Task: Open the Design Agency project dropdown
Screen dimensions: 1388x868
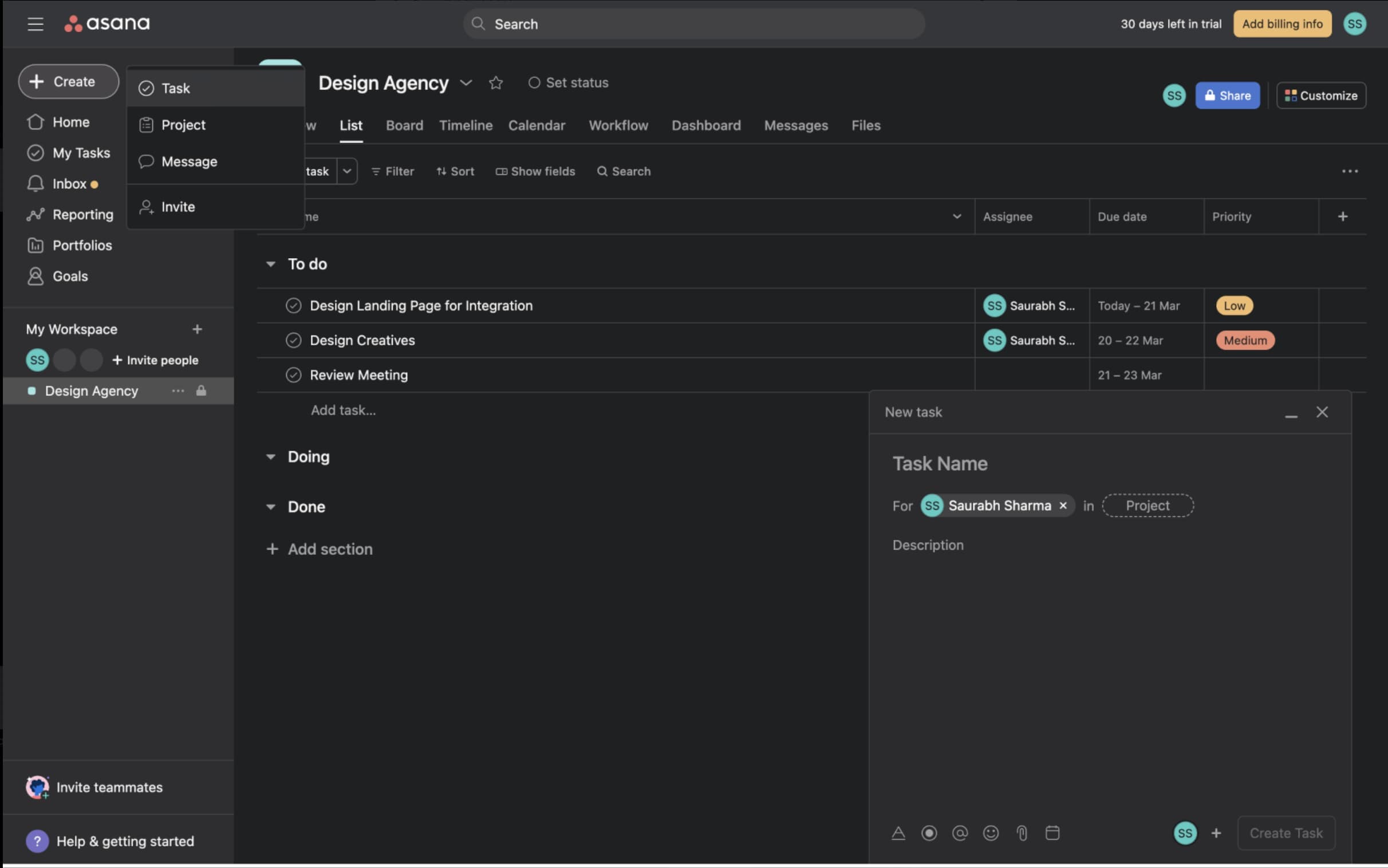Action: click(466, 82)
